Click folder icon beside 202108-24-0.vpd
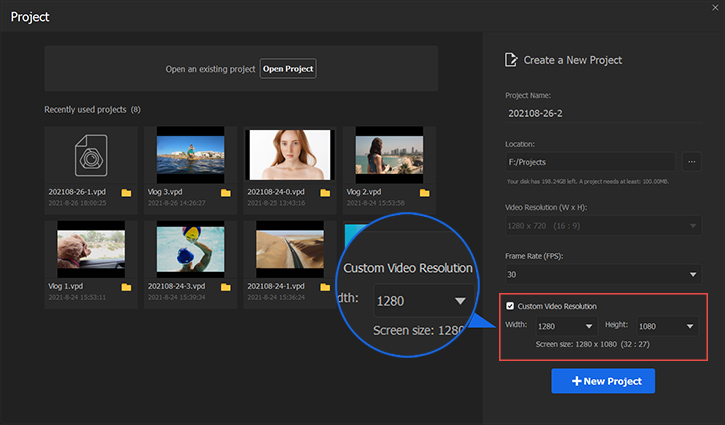 tap(325, 192)
